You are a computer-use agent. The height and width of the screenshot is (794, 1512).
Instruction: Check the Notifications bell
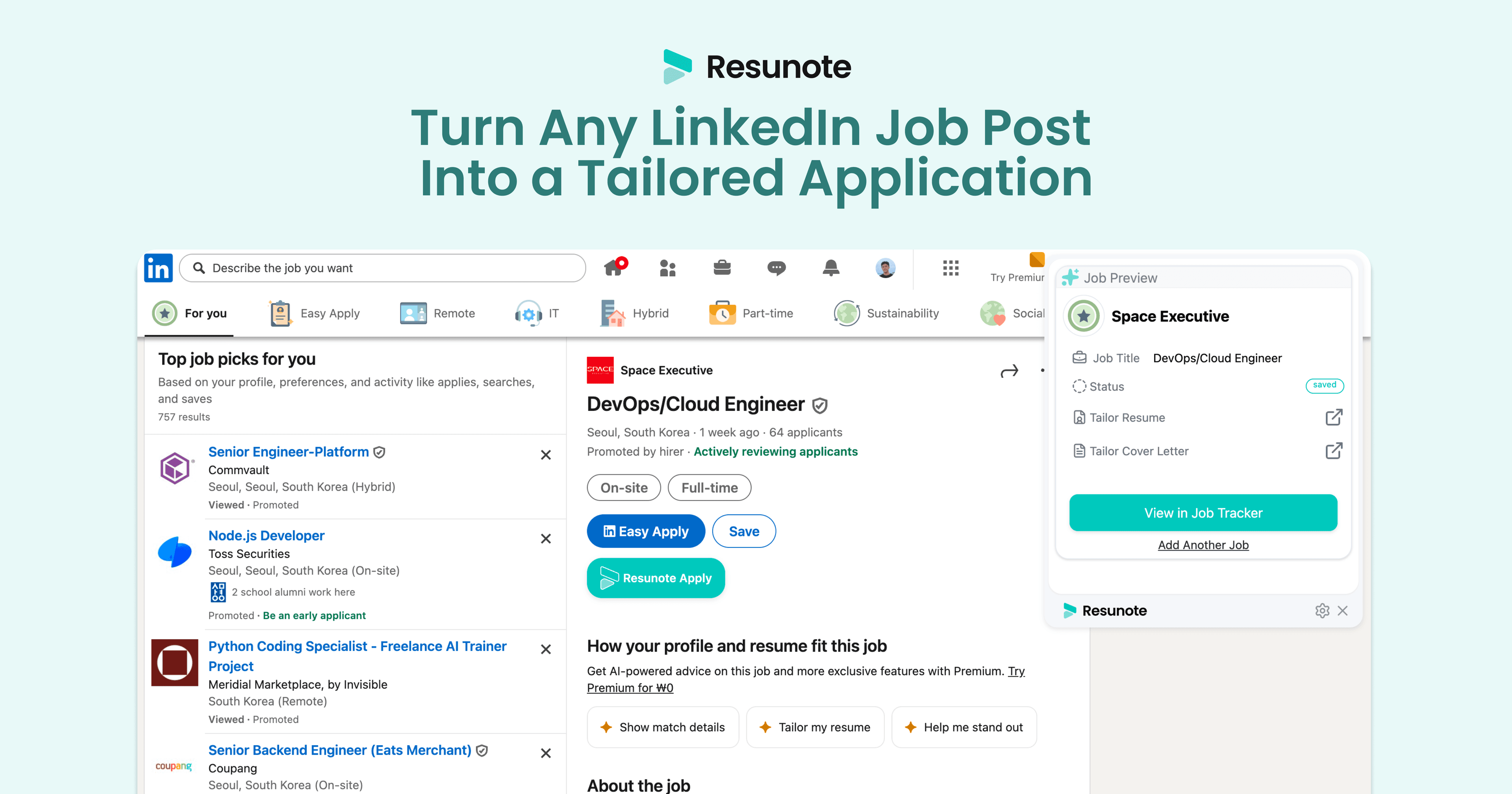(x=831, y=268)
